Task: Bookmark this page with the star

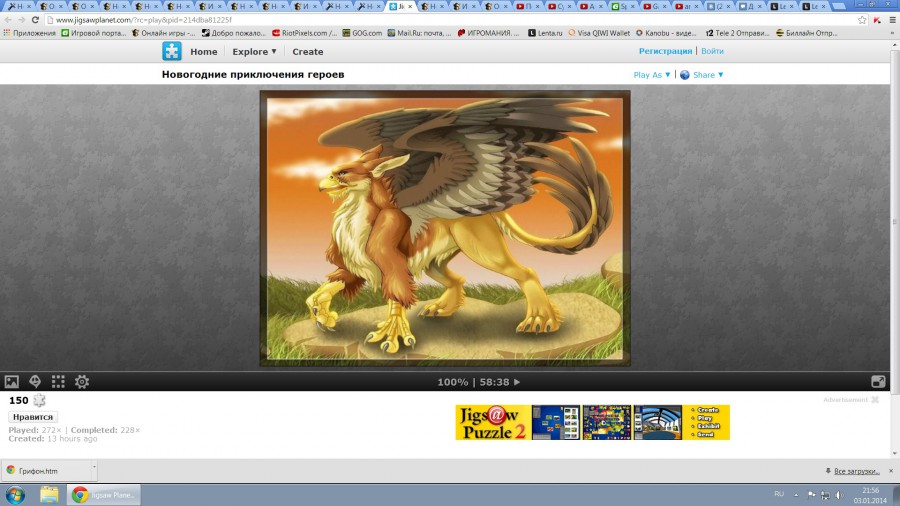Action: click(862, 20)
